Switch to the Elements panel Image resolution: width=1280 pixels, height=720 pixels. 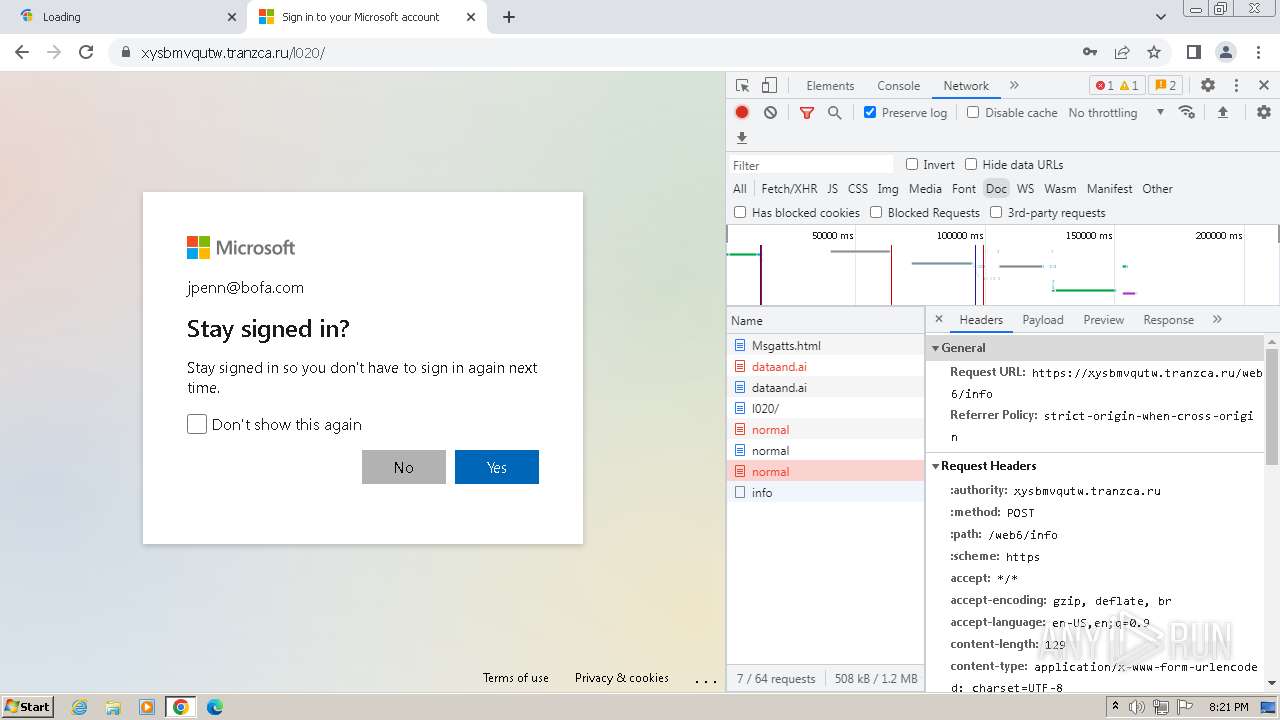(830, 86)
